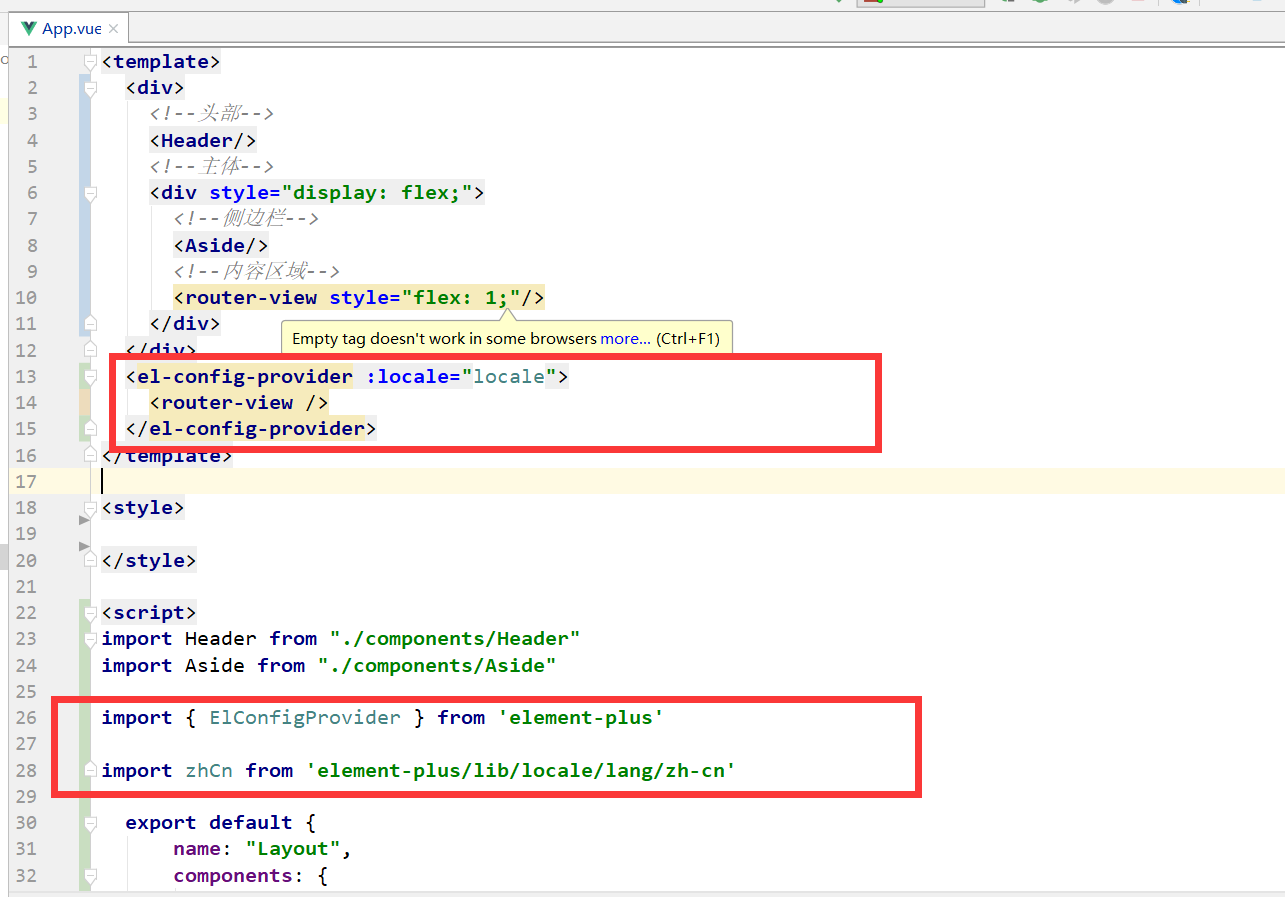Viewport: 1285px width, 897px height.
Task: Click the </style> fold end marker at line 20
Action: point(90,560)
